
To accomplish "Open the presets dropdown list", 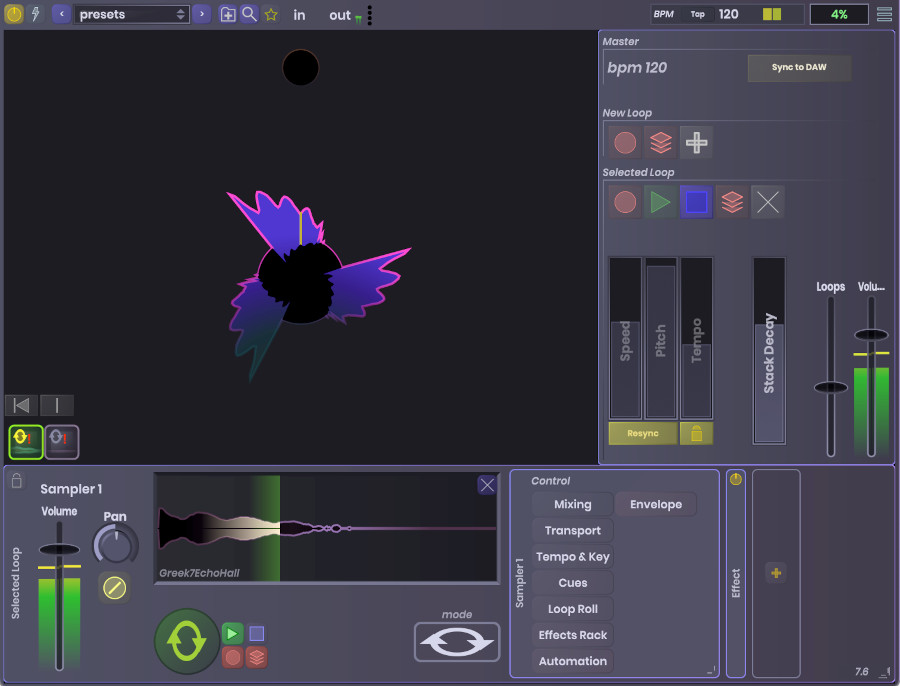I will [x=132, y=14].
